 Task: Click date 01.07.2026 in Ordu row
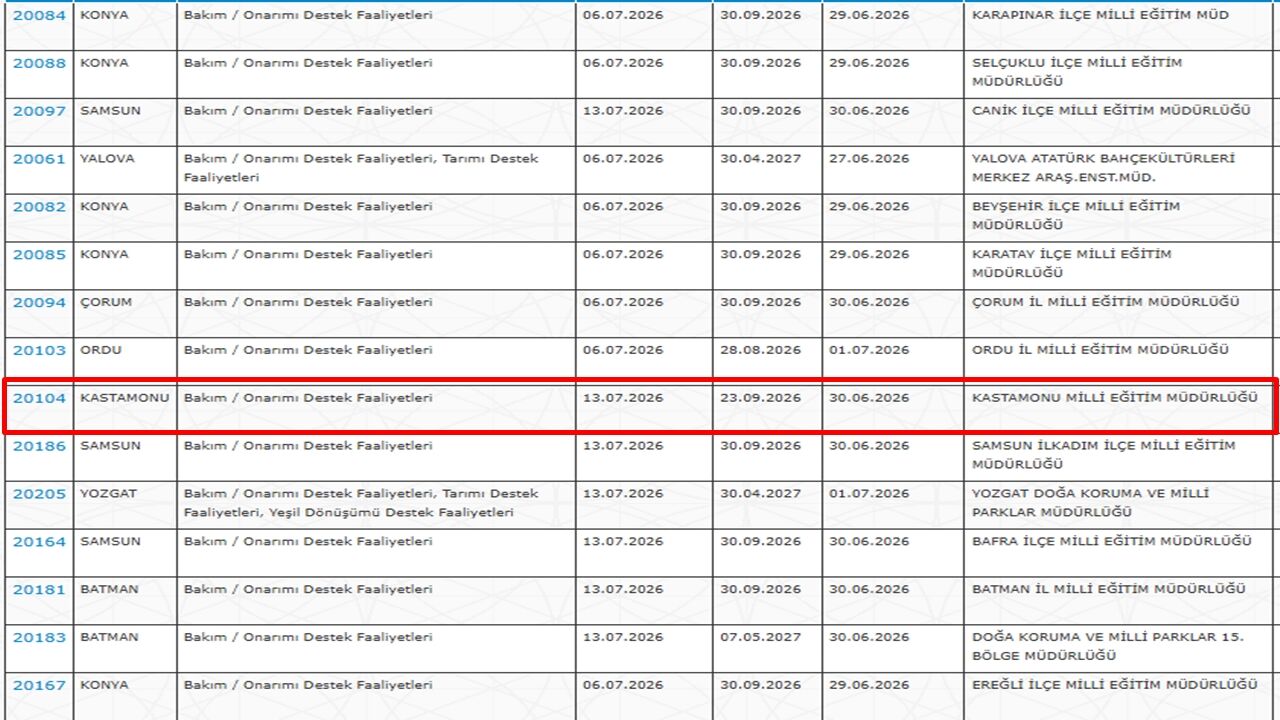point(869,350)
